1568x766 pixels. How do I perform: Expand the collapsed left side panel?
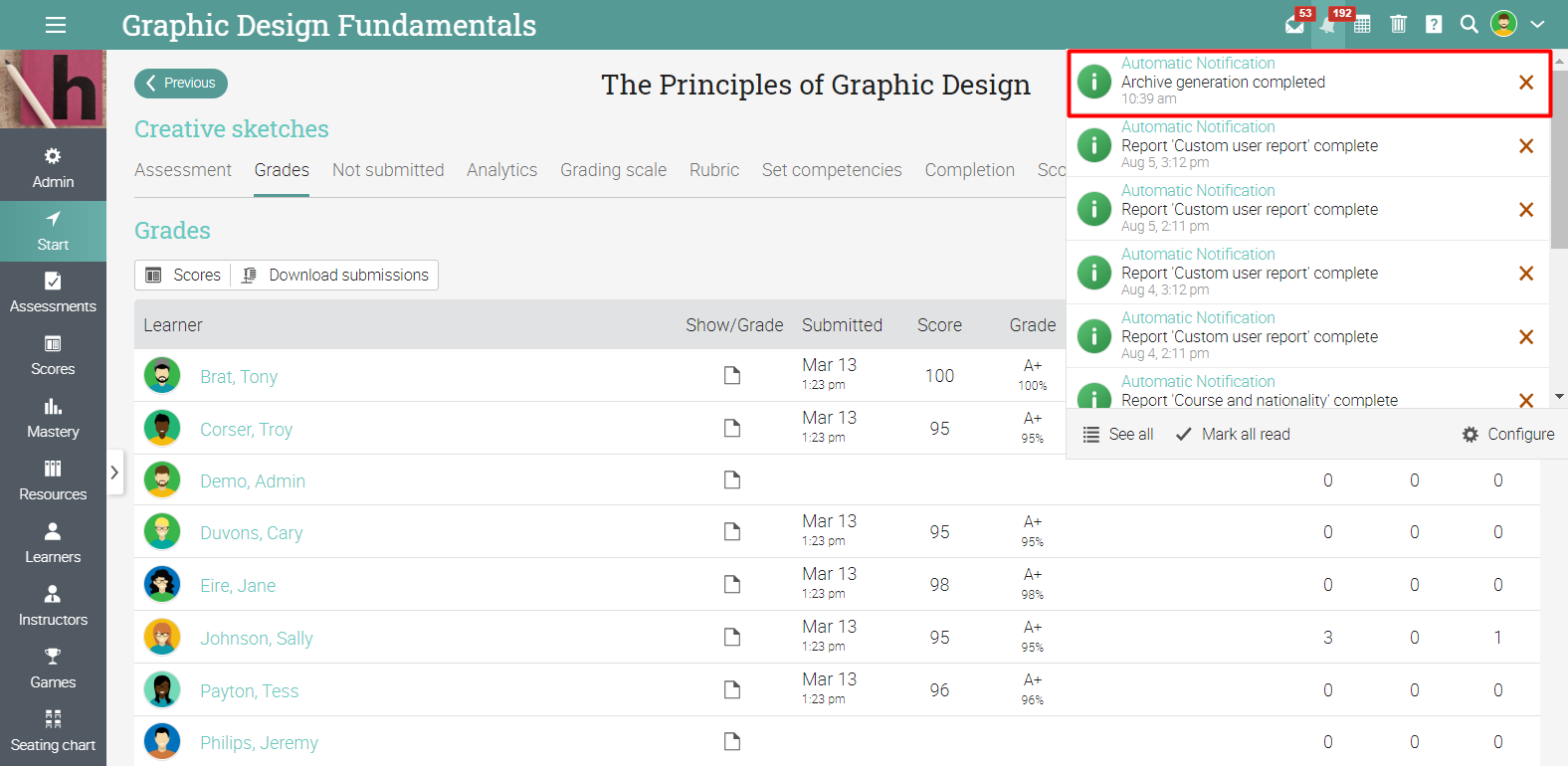coord(114,473)
